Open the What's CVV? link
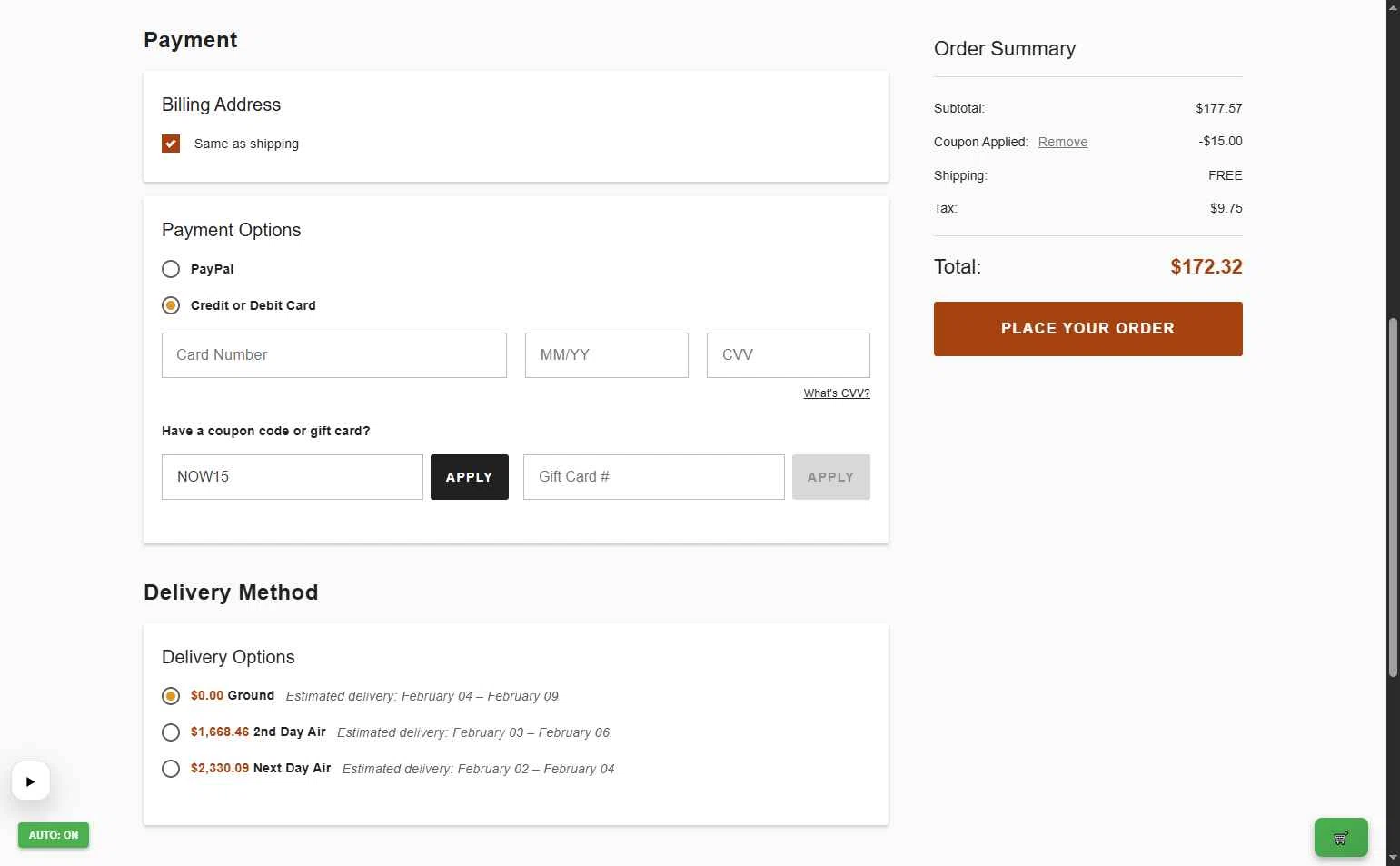Image resolution: width=1400 pixels, height=866 pixels. click(x=837, y=393)
